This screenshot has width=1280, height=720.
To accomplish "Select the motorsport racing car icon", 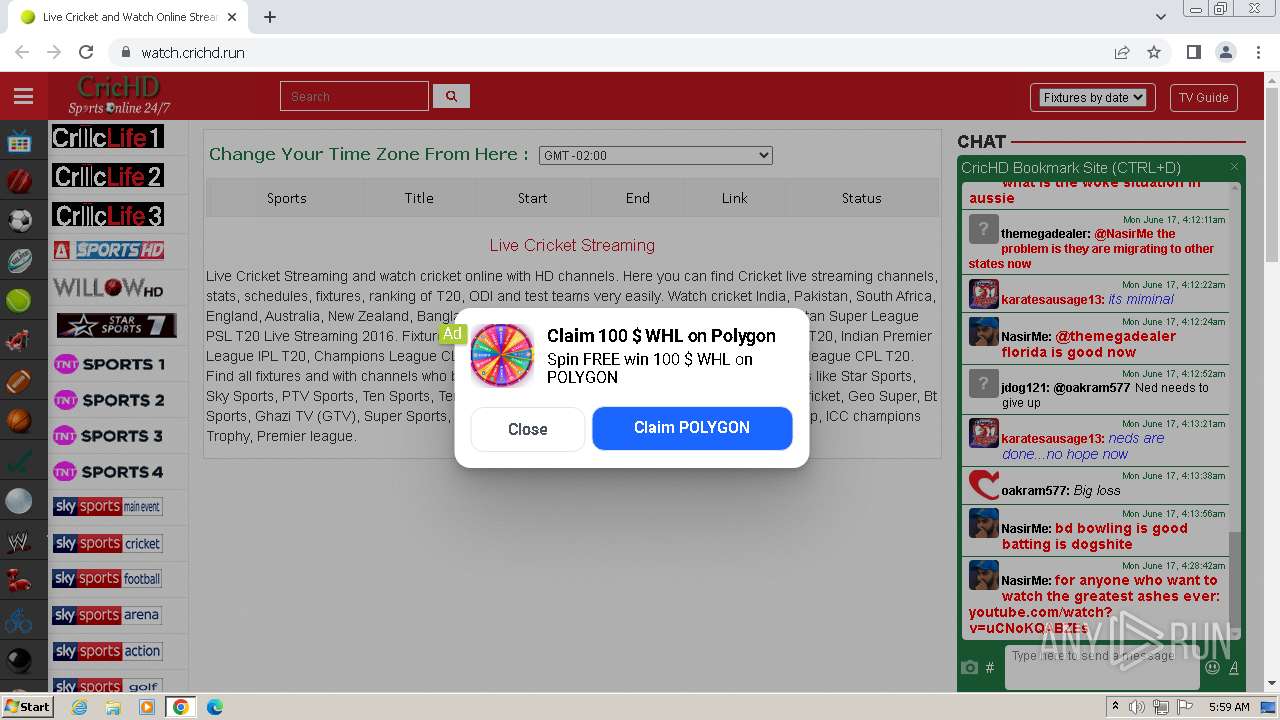I will pyautogui.click(x=19, y=341).
